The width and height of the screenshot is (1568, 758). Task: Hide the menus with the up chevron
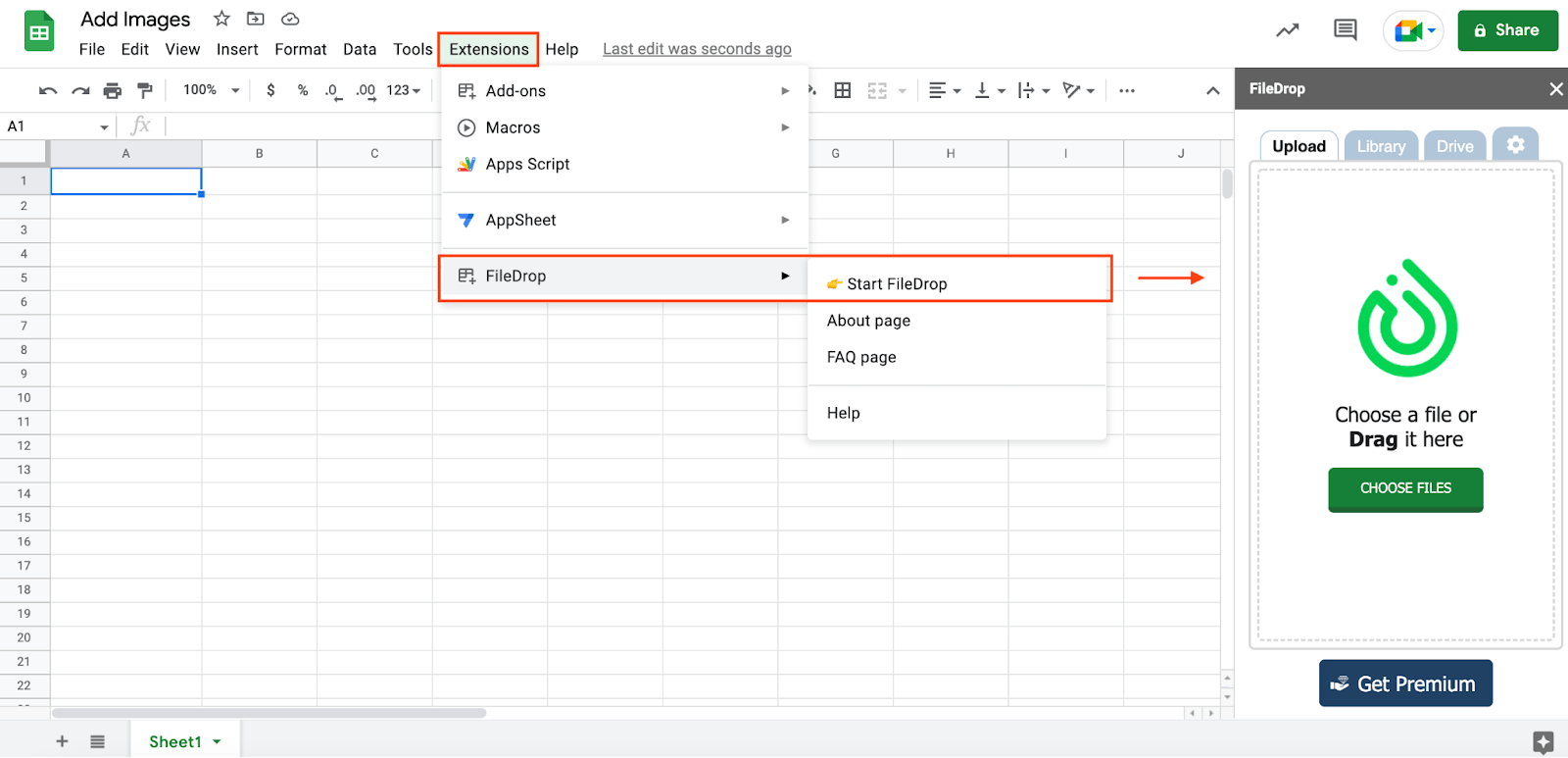(1213, 90)
